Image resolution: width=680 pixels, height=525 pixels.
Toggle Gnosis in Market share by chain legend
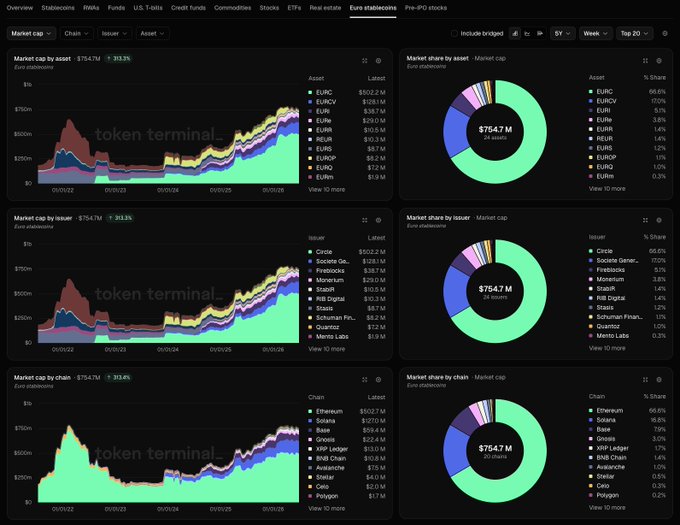tap(627, 439)
